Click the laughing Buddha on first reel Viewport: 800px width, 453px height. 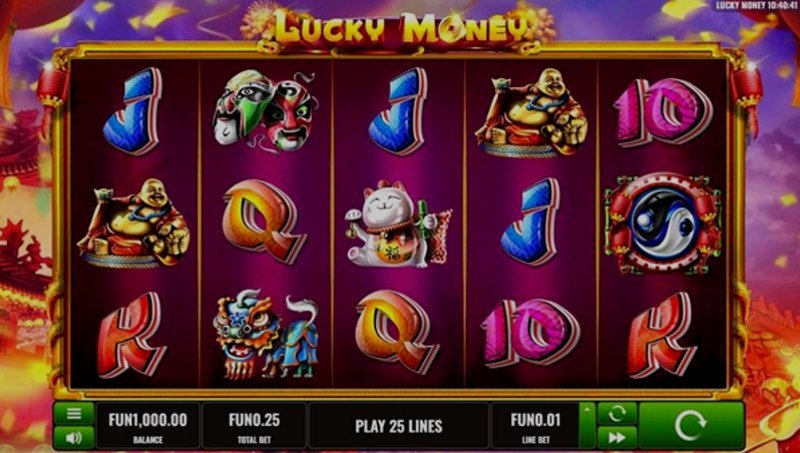point(134,223)
